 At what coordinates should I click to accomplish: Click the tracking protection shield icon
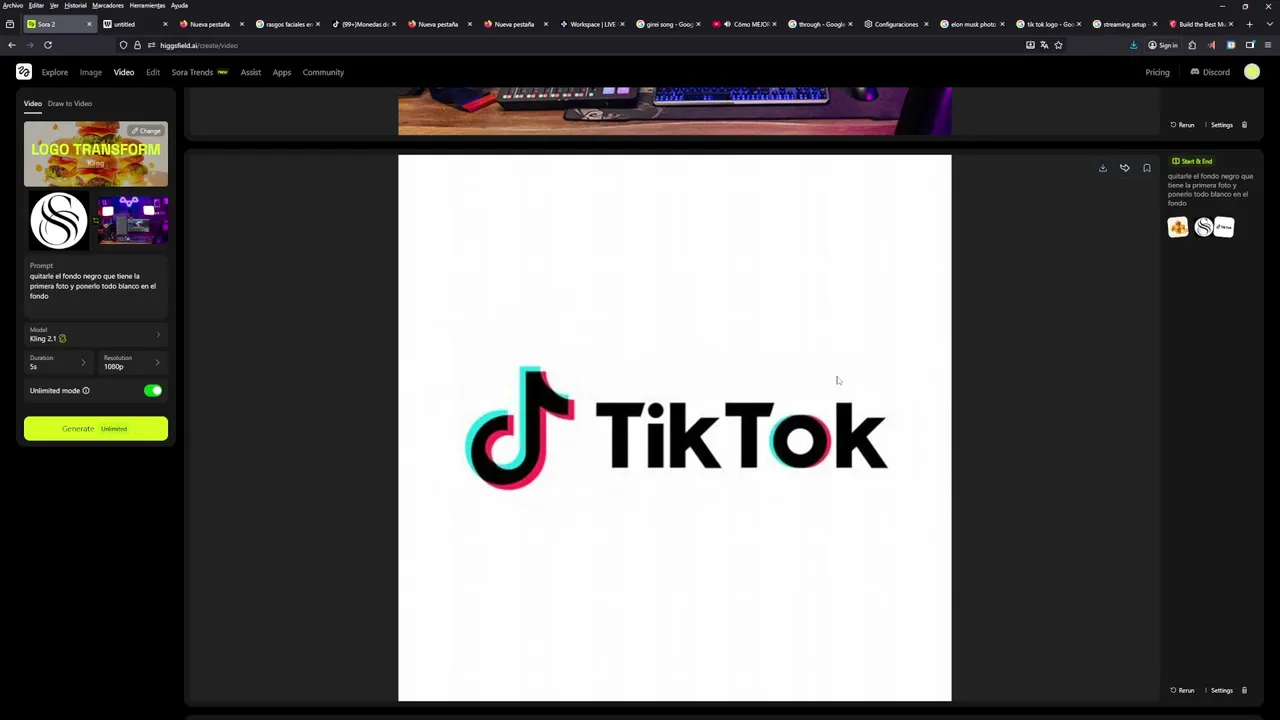123,45
